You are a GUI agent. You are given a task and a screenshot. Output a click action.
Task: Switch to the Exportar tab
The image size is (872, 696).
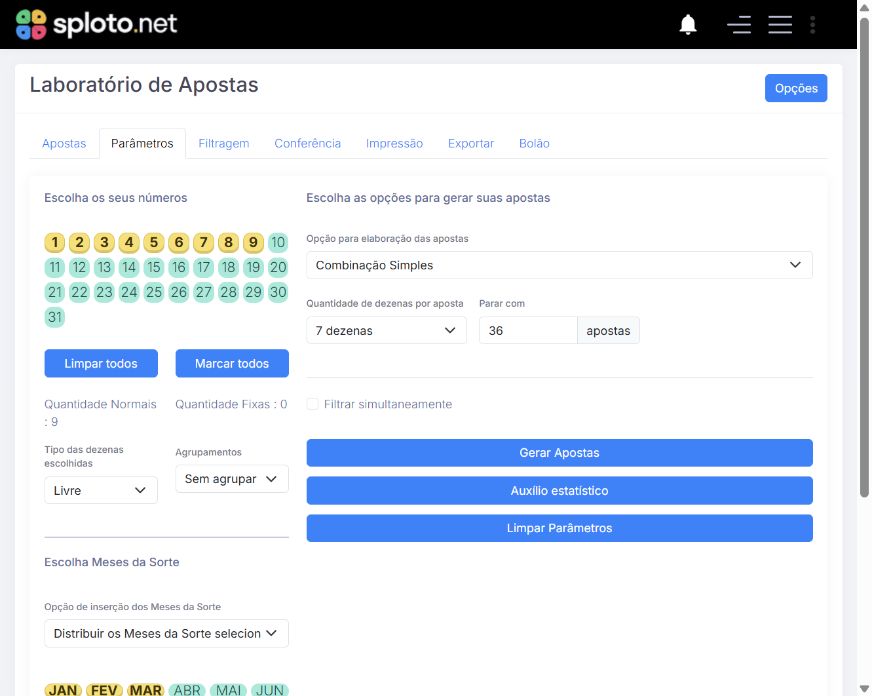coord(471,143)
